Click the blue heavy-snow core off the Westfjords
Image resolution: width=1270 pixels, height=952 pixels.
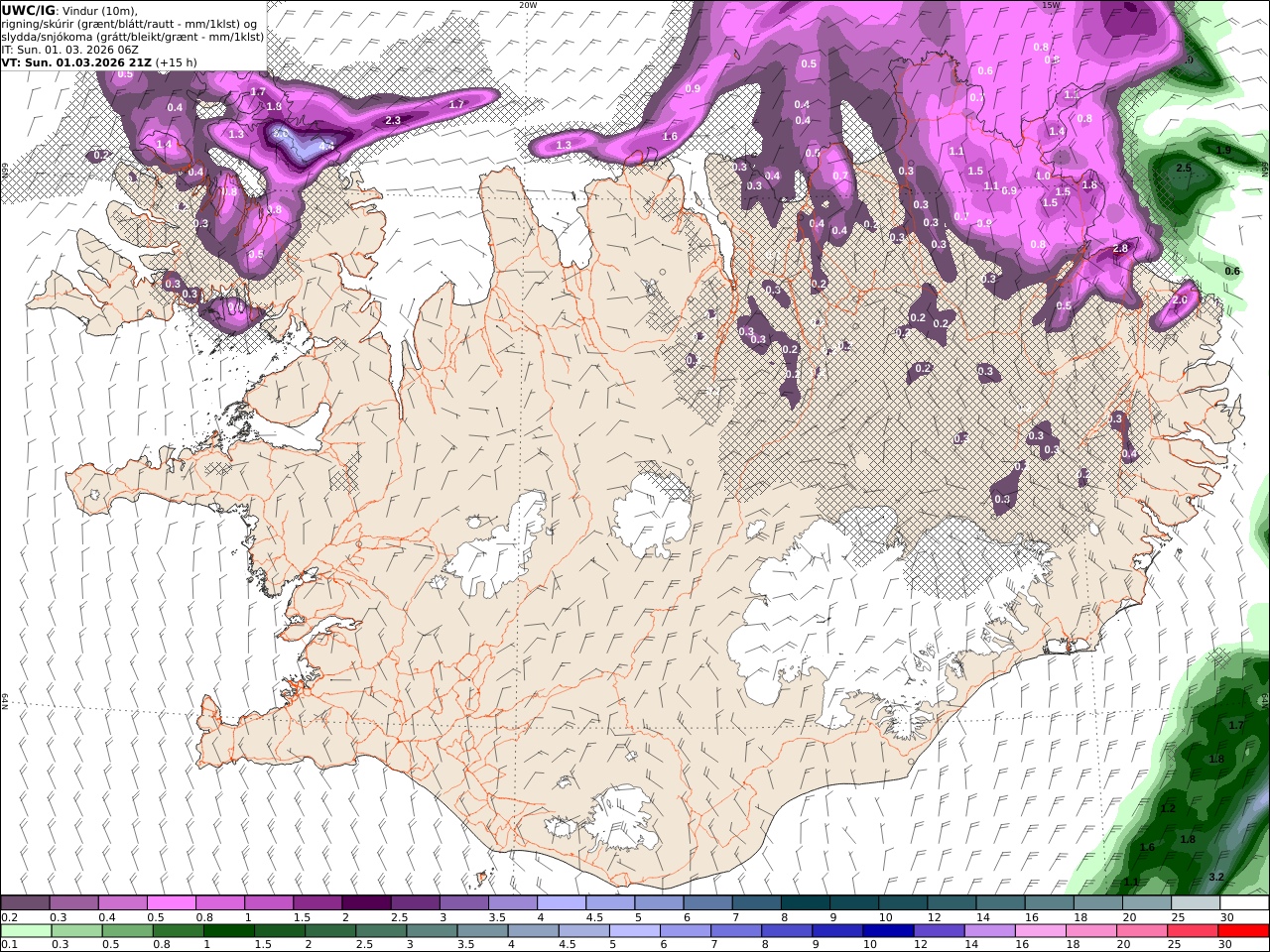[x=301, y=145]
